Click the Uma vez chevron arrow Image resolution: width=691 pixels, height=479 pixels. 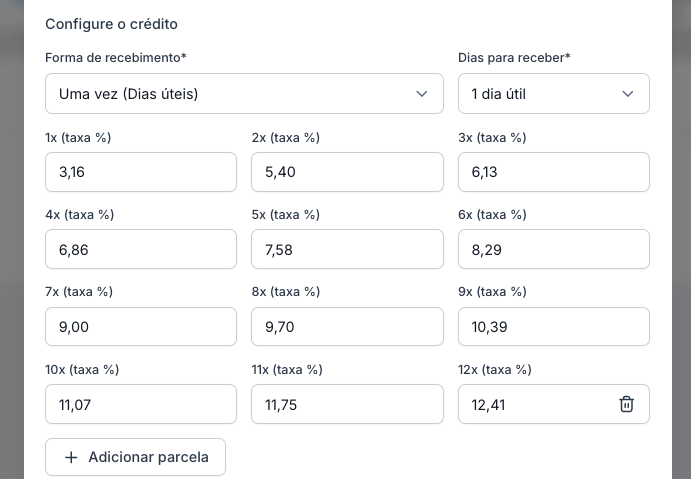tap(421, 94)
